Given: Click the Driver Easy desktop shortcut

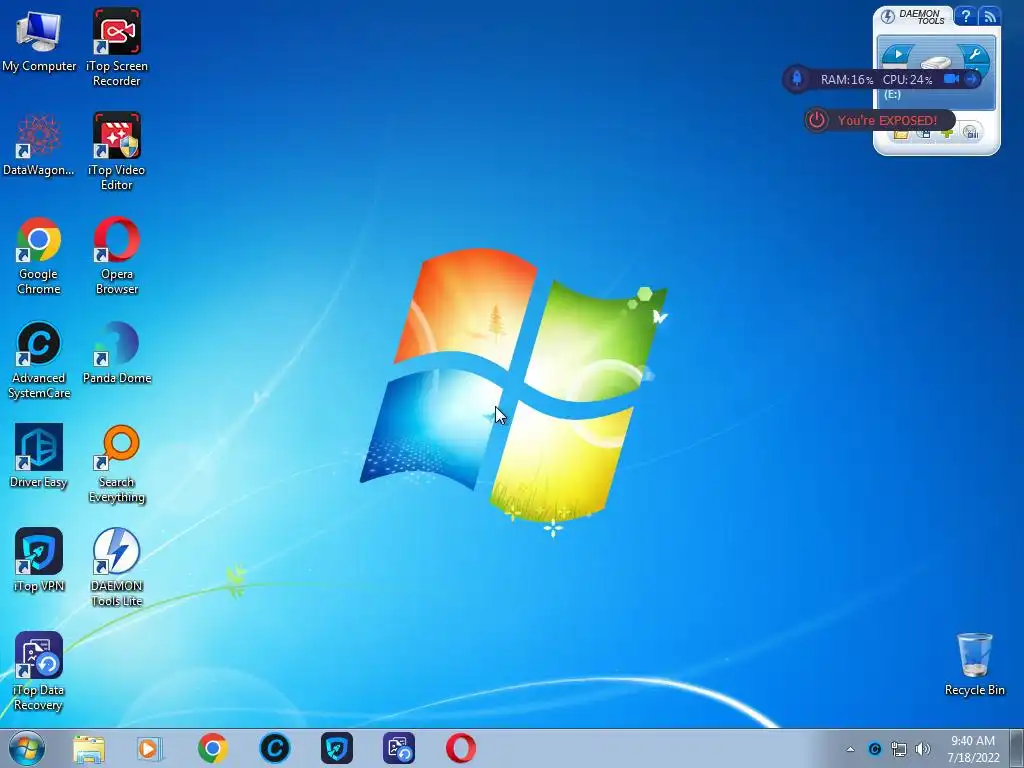Looking at the screenshot, I should tap(39, 456).
